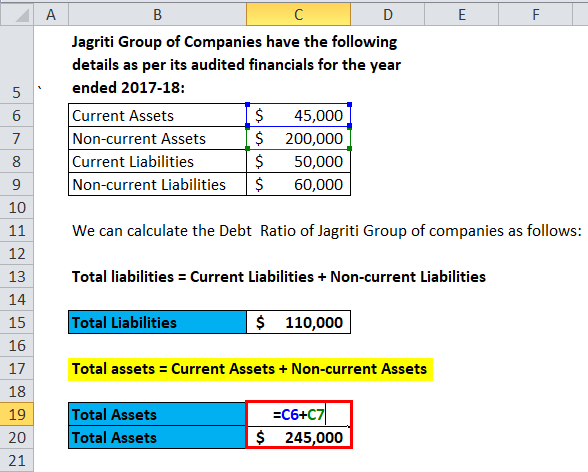The width and height of the screenshot is (588, 472).
Task: Click the $245,000 total assets cell
Action: 299,437
